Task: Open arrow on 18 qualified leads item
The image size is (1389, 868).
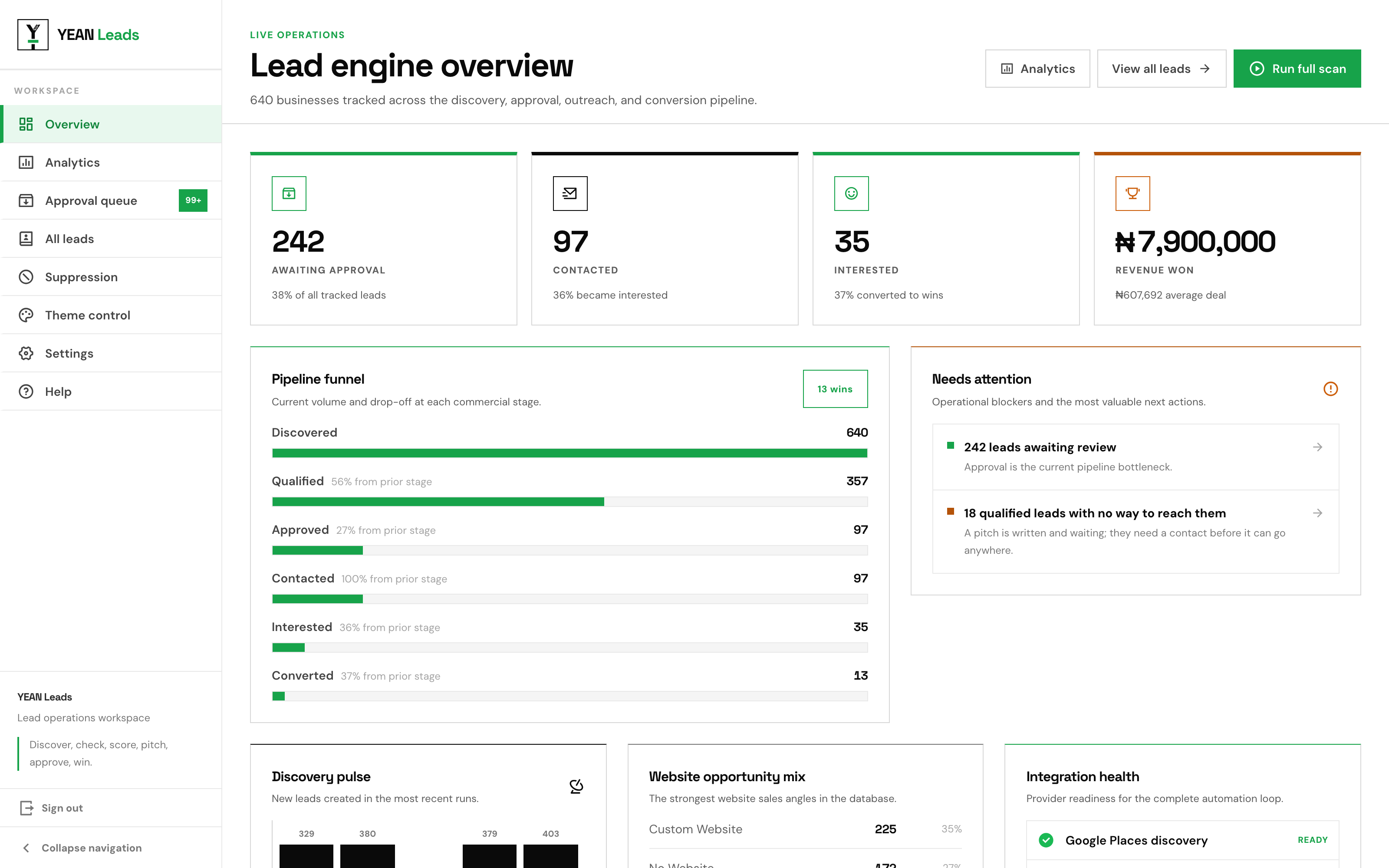Action: [x=1318, y=513]
